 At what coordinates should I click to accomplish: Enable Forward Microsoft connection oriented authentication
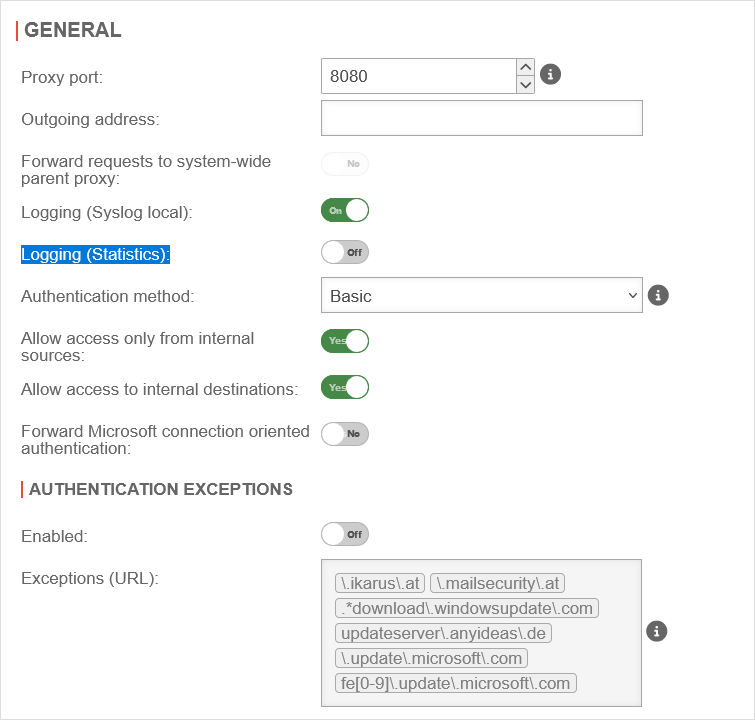coord(345,433)
